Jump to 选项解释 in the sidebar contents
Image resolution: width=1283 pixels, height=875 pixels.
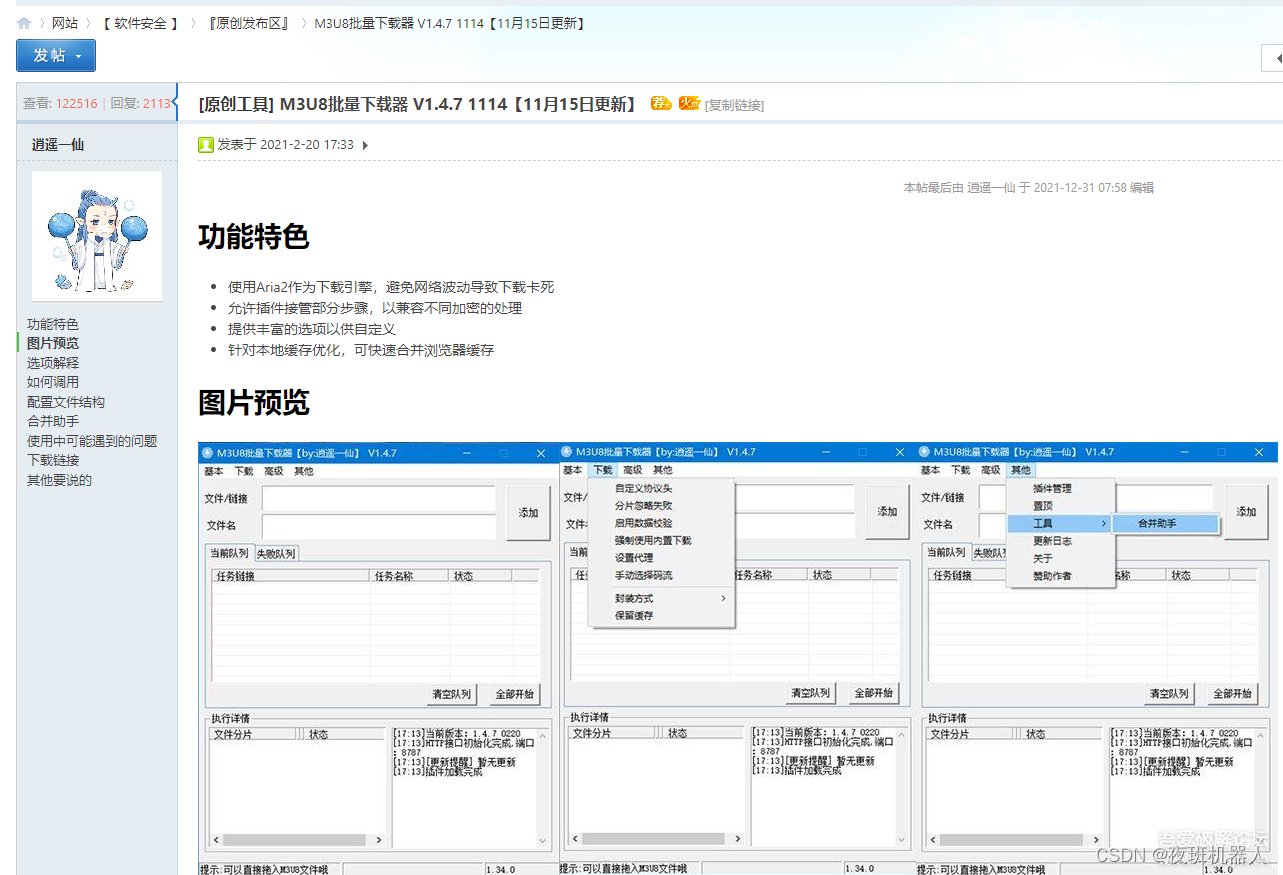pos(53,363)
